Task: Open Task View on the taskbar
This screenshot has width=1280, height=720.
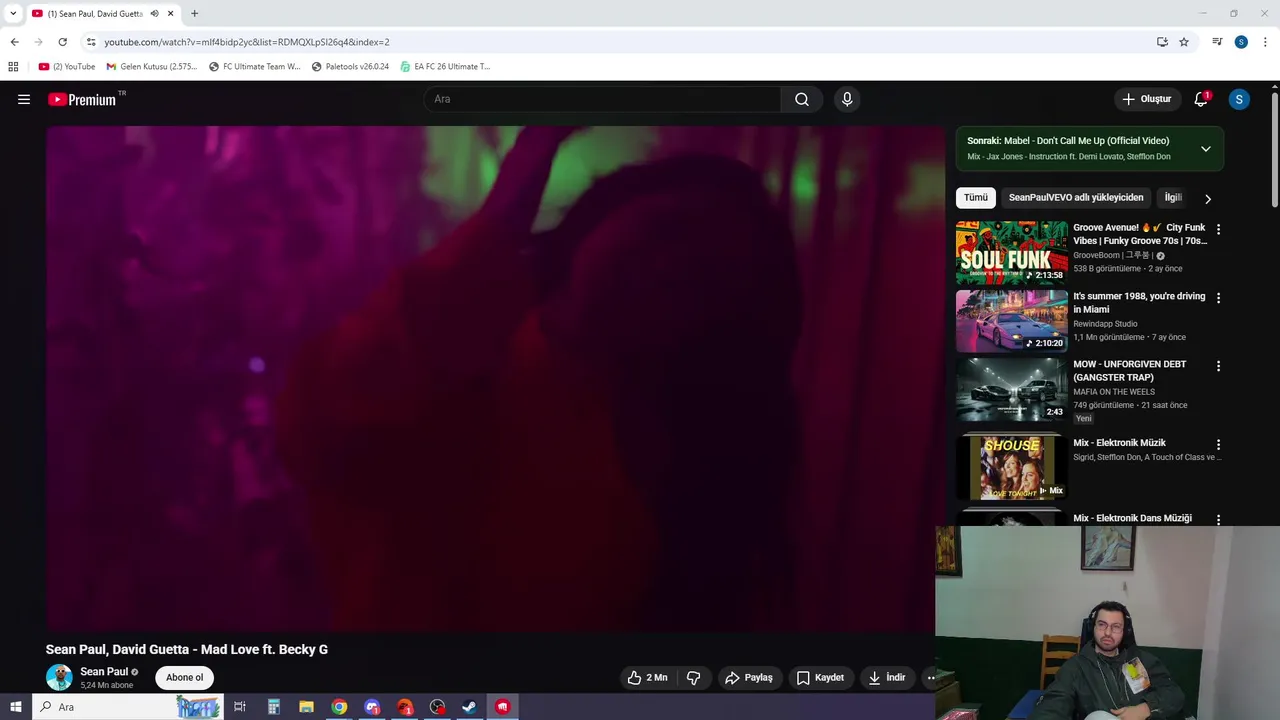Action: point(240,707)
